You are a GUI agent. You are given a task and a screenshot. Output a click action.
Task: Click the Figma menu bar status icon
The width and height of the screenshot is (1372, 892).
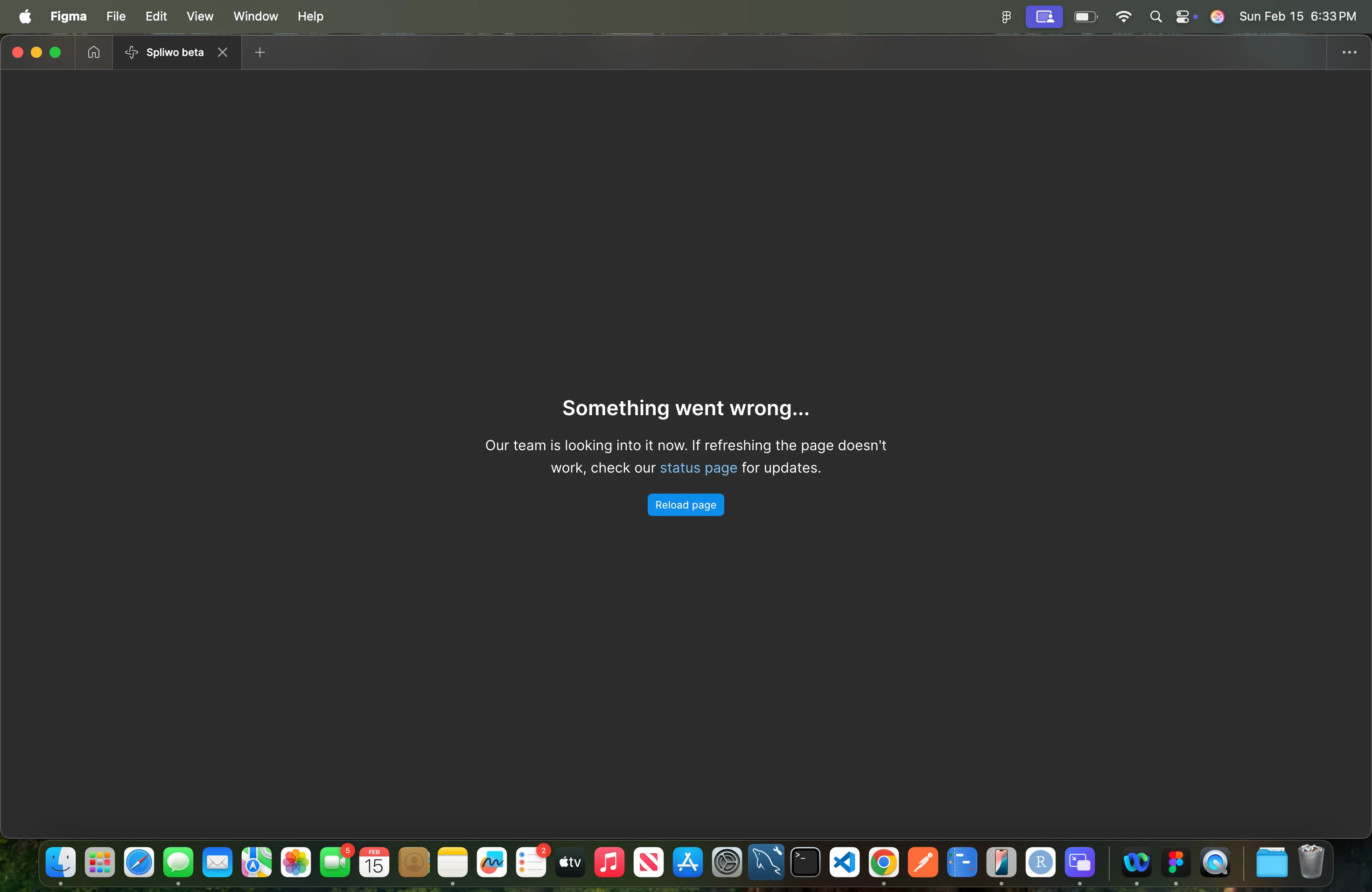1006,17
